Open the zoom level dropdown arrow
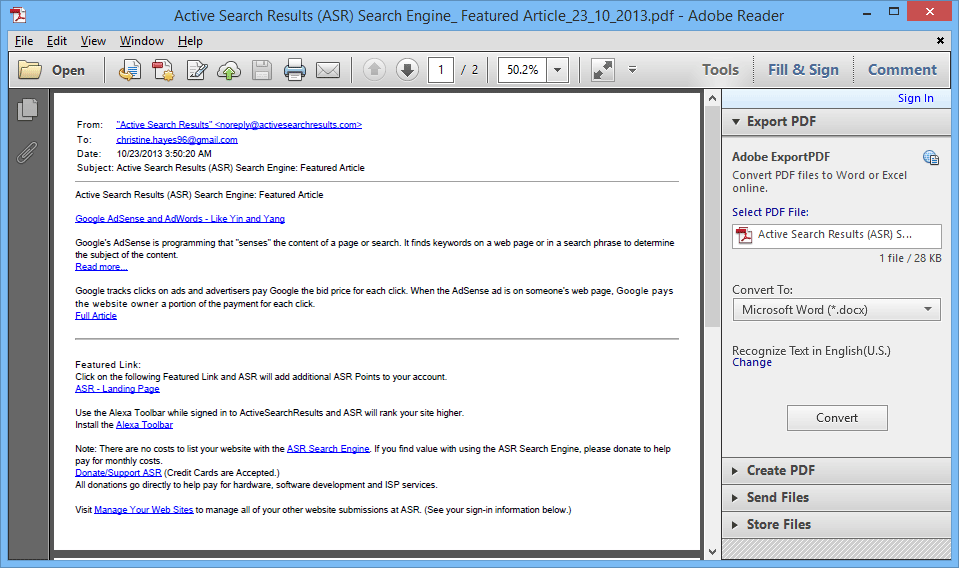Viewport: 959px width, 568px height. [x=558, y=70]
